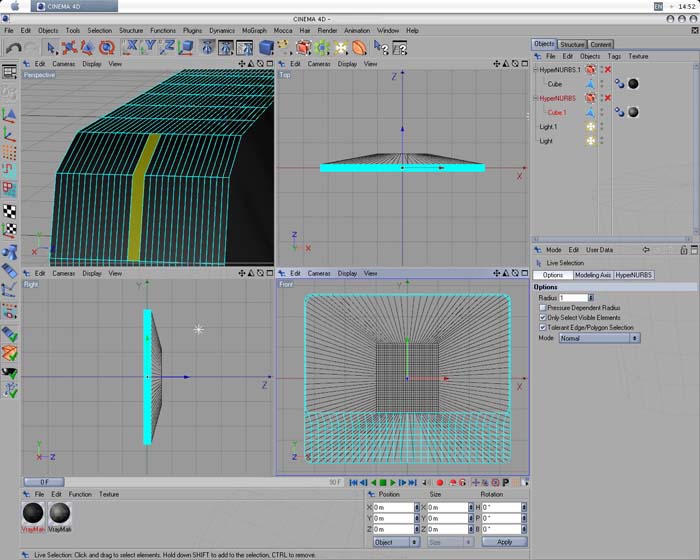Toggle World coordinate system icon
Image resolution: width=700 pixels, height=560 pixels.
click(x=186, y=47)
